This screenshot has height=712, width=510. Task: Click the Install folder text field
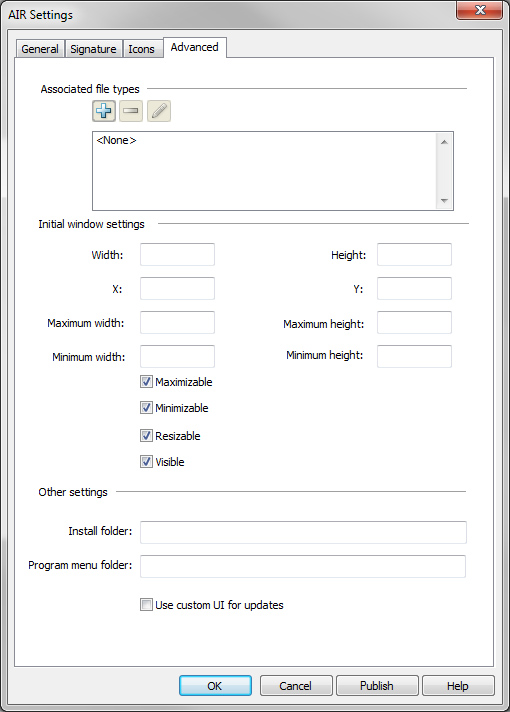[x=303, y=532]
